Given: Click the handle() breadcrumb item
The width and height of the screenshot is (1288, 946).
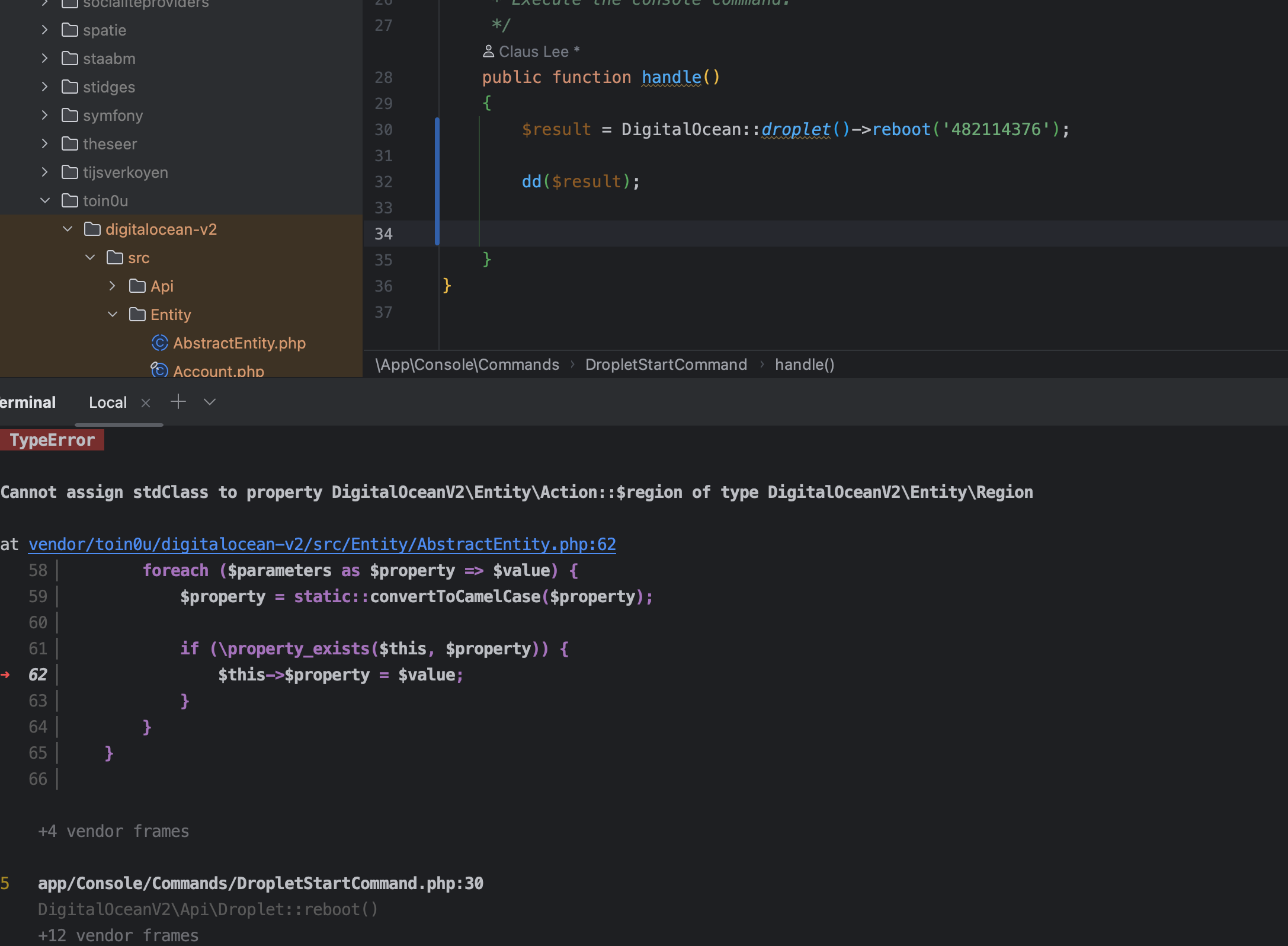Looking at the screenshot, I should point(804,365).
